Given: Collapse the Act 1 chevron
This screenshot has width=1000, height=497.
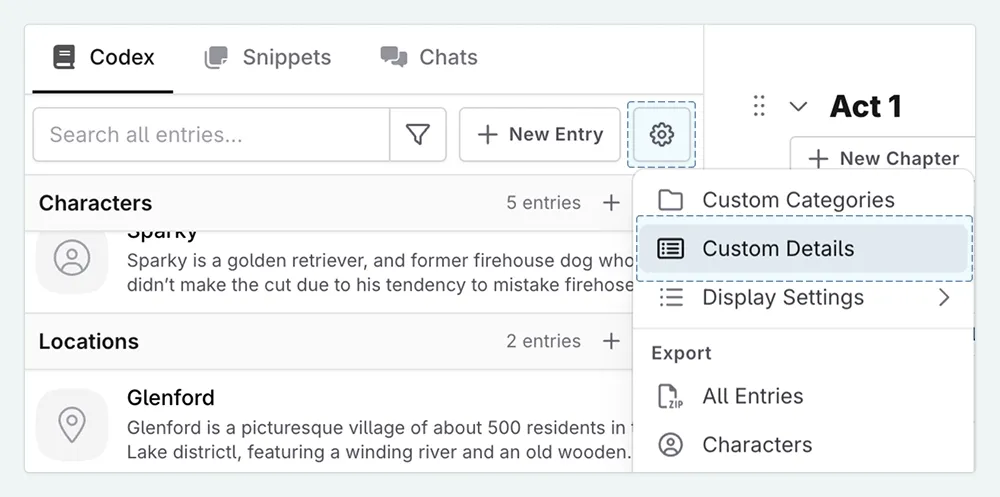Looking at the screenshot, I should coord(798,106).
